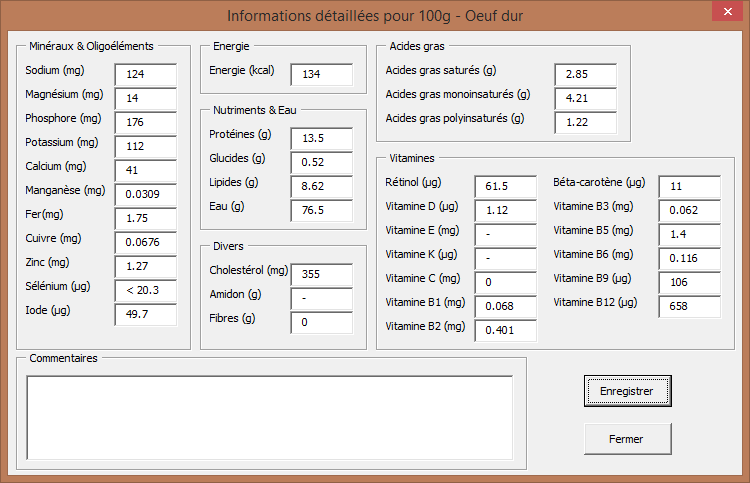Focus the Vitamine B12 (µg) field

click(x=689, y=307)
